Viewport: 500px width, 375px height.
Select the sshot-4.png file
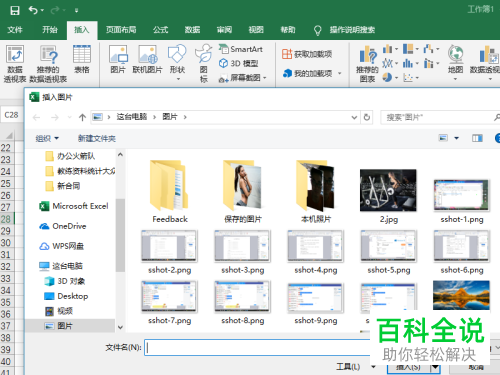tap(316, 252)
